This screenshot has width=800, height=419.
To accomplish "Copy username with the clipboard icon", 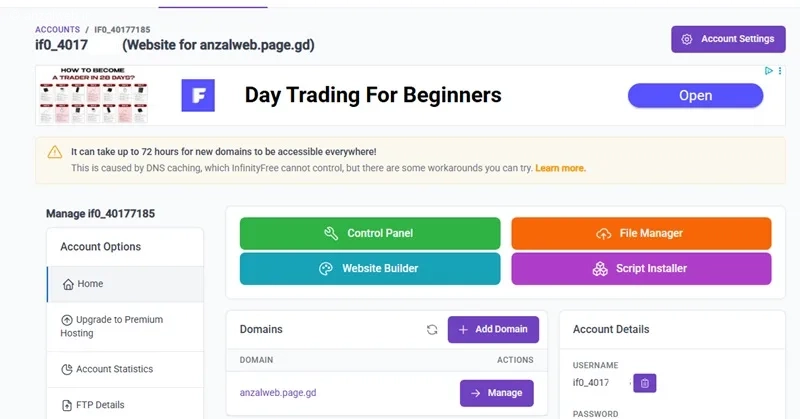I will (x=645, y=383).
